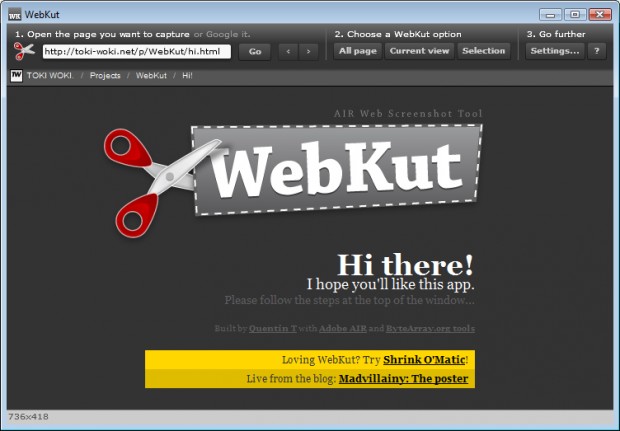Open the TOKI WOKI. breadcrumb link

50,76
